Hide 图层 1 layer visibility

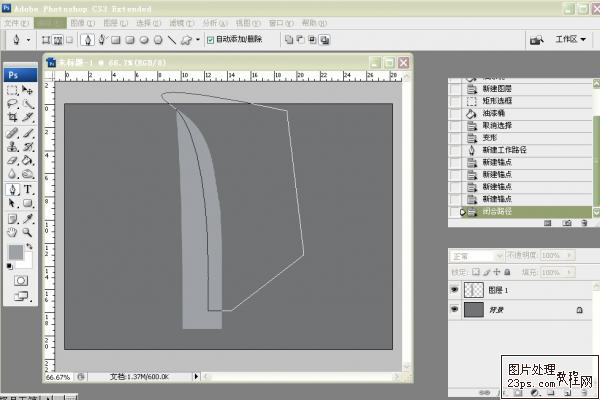pos(454,290)
